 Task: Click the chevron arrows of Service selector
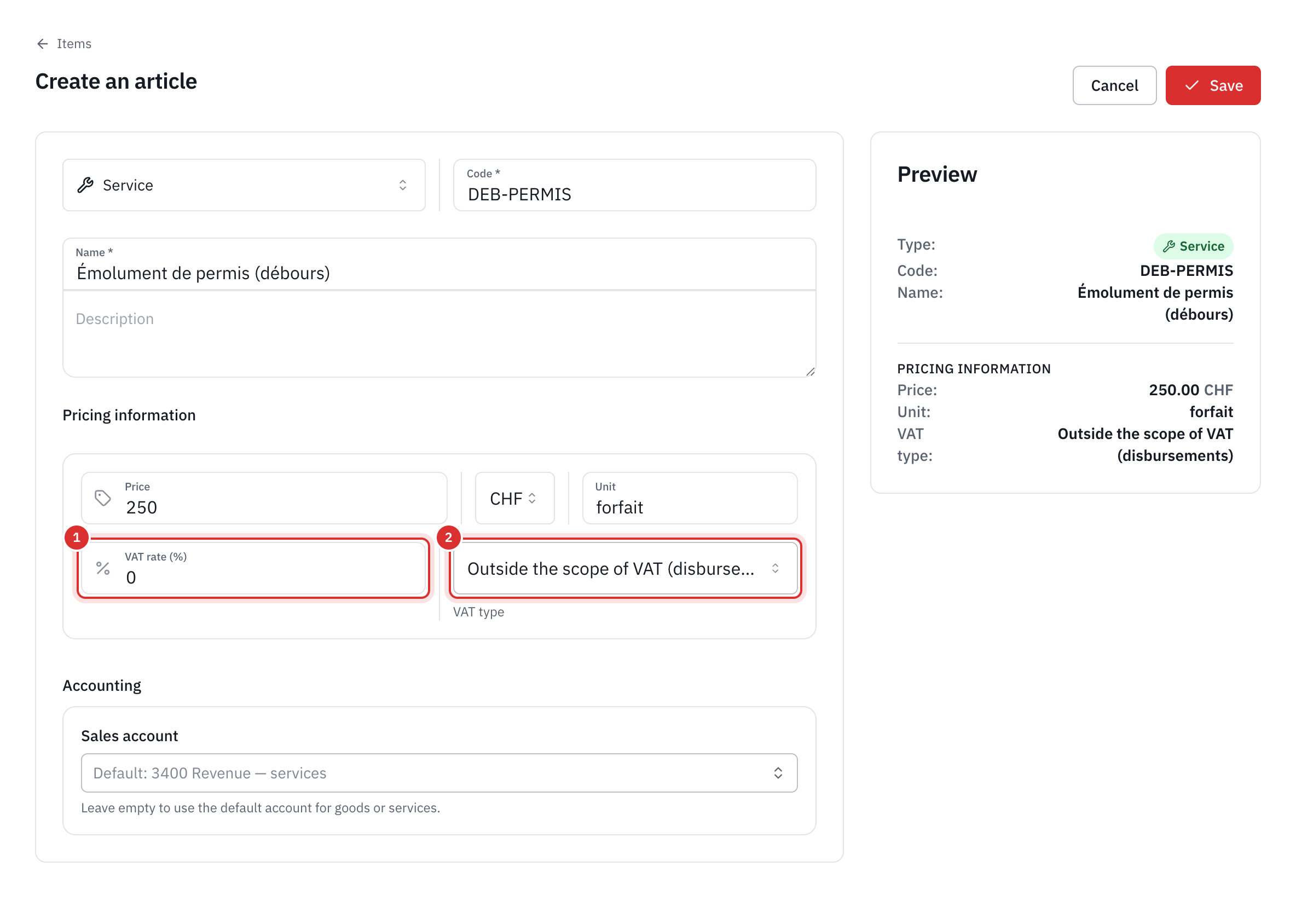click(402, 185)
